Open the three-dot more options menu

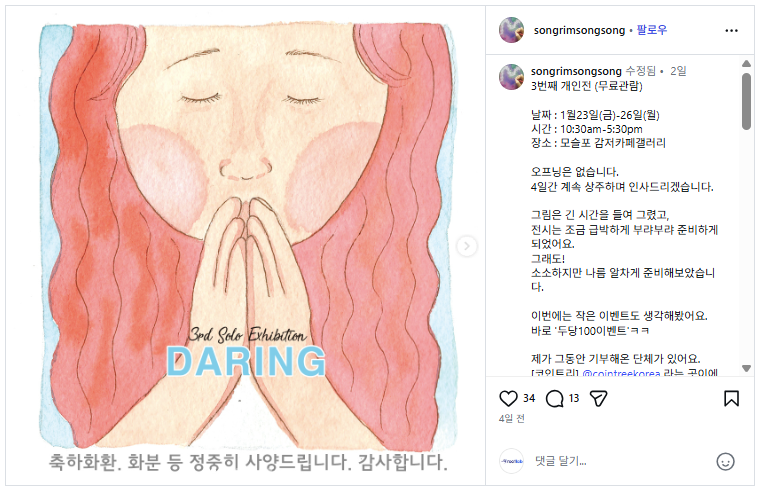731,30
